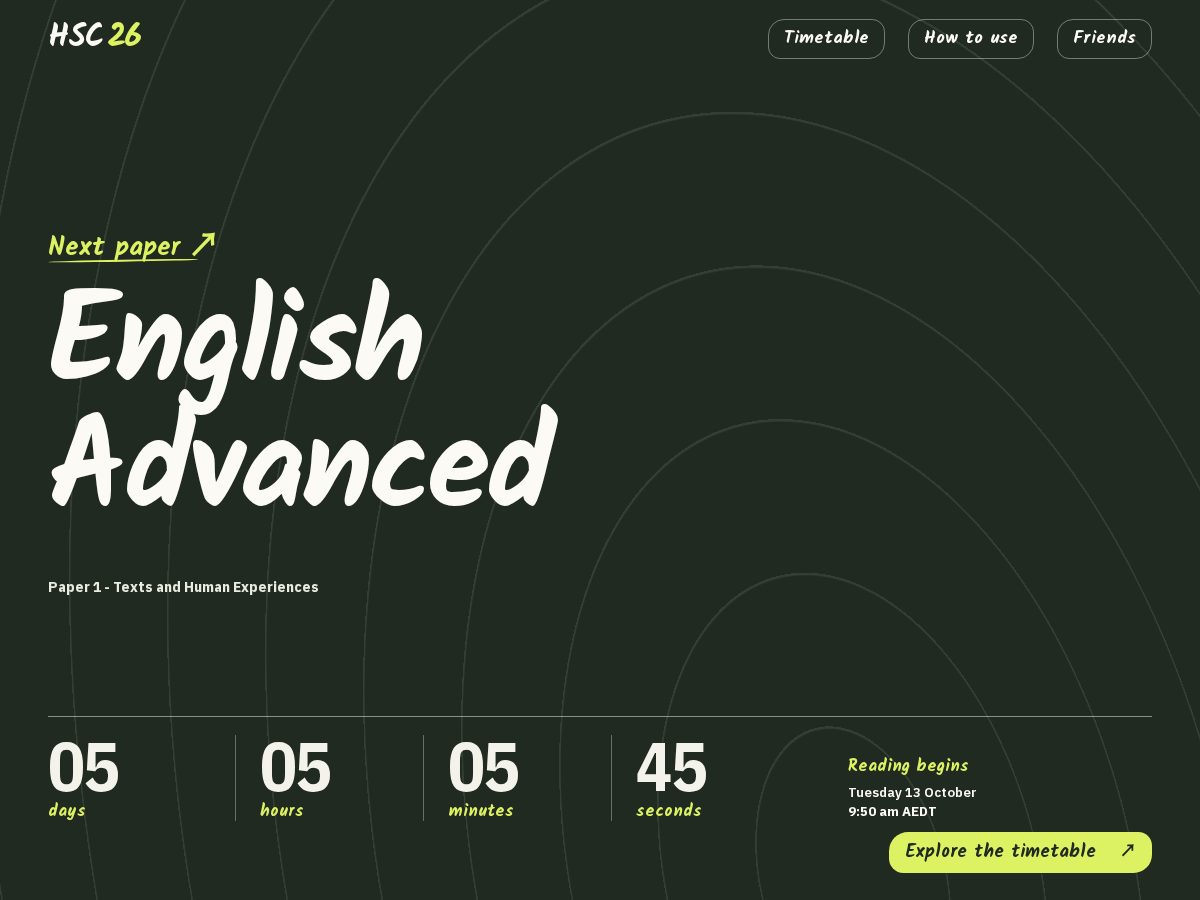Click the 05 hours countdown value
This screenshot has width=1200, height=900.
(295, 768)
